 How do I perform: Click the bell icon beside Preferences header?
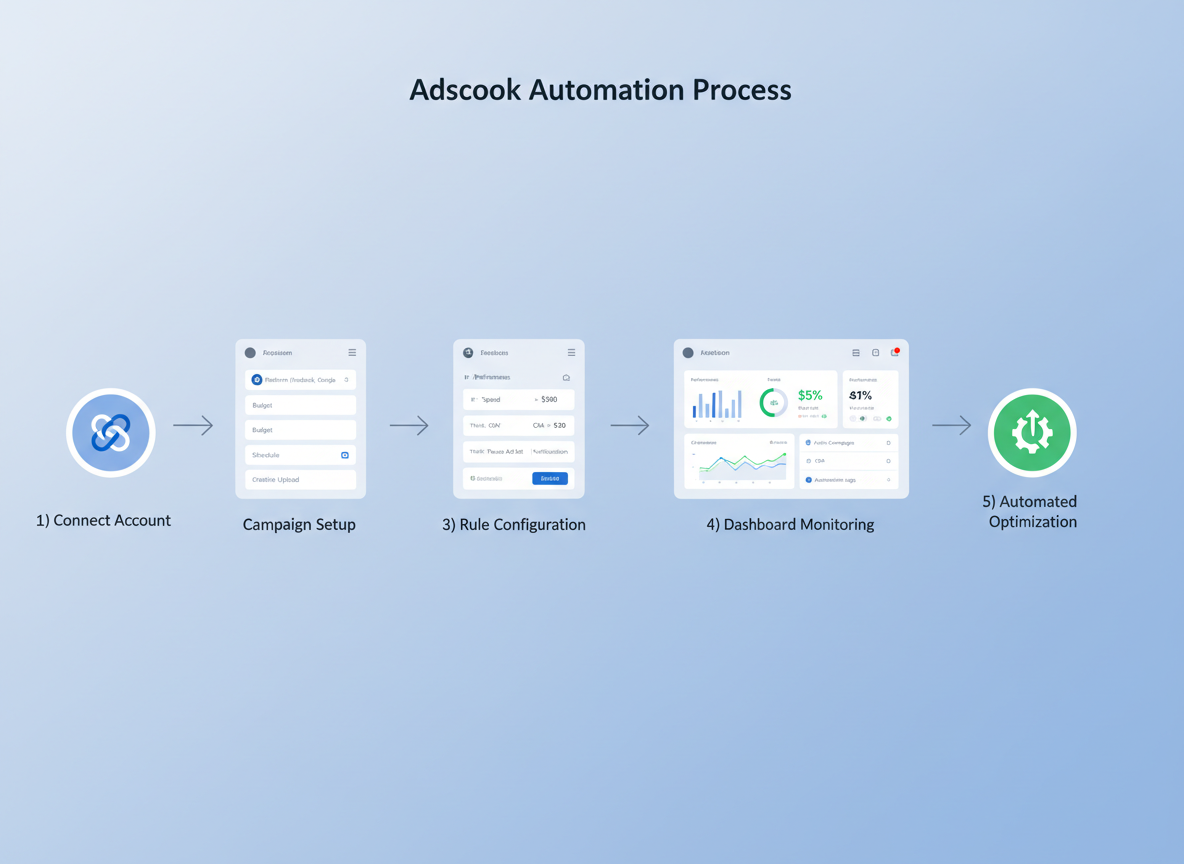click(567, 377)
